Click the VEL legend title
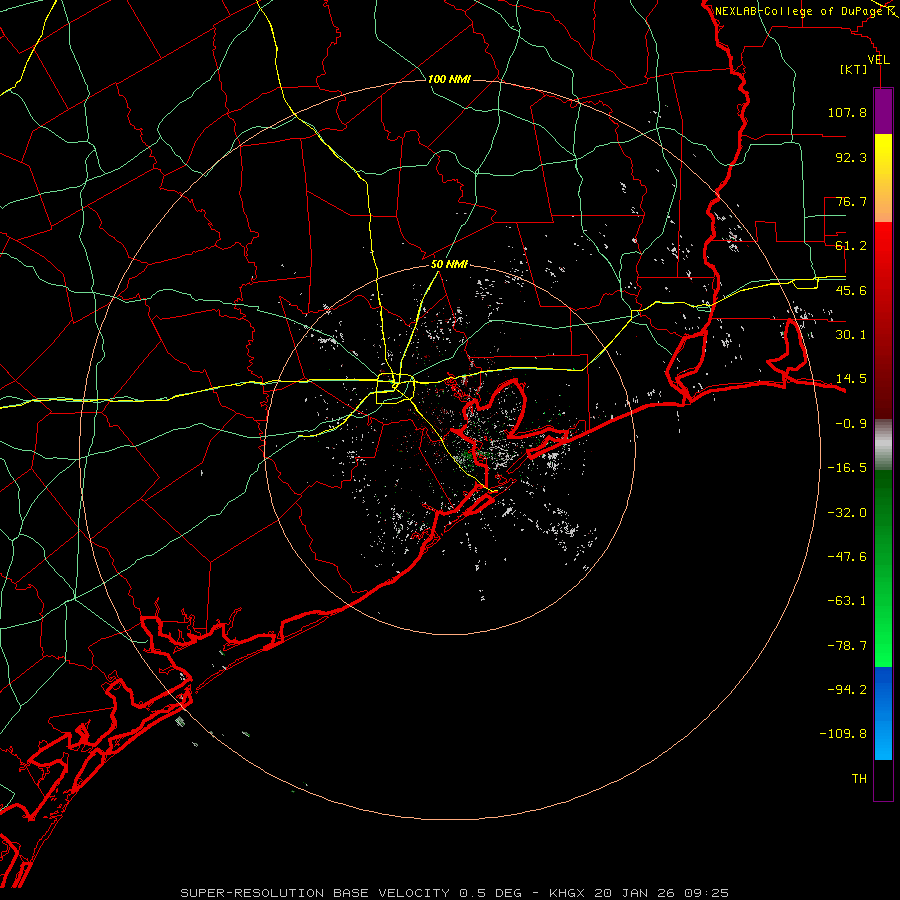900x900 pixels. pyautogui.click(x=878, y=60)
